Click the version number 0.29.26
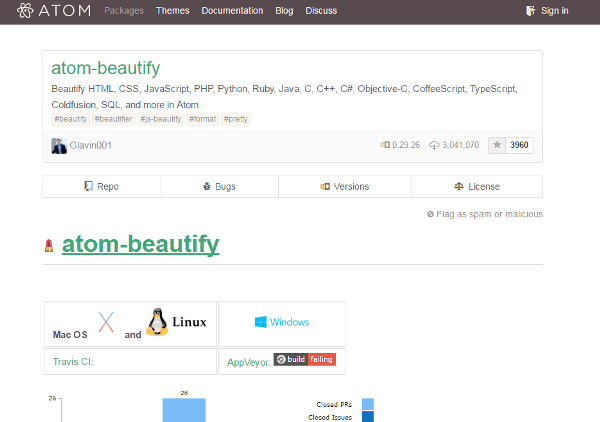Image resolution: width=600 pixels, height=422 pixels. (x=406, y=145)
